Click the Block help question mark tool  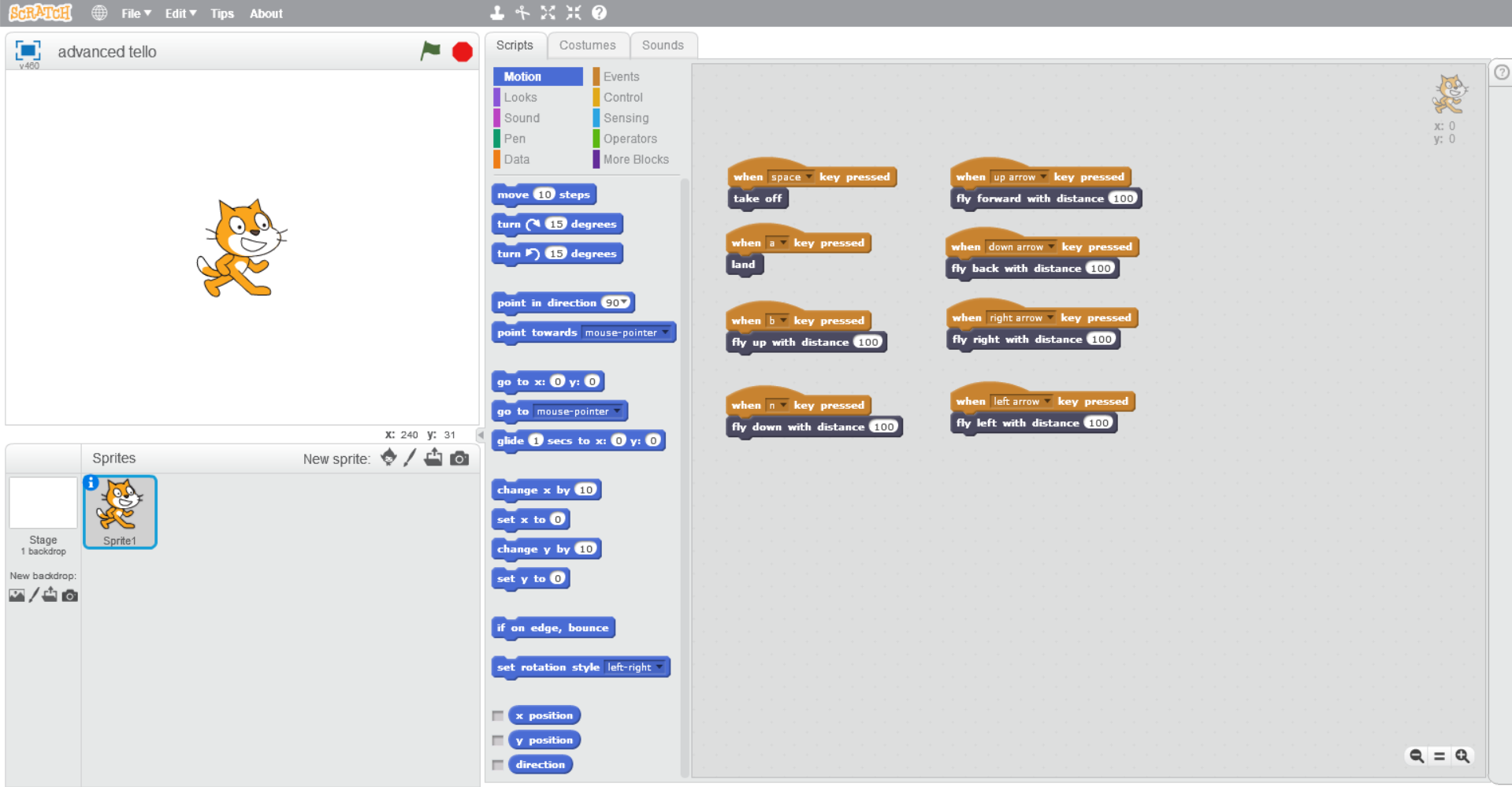(599, 13)
